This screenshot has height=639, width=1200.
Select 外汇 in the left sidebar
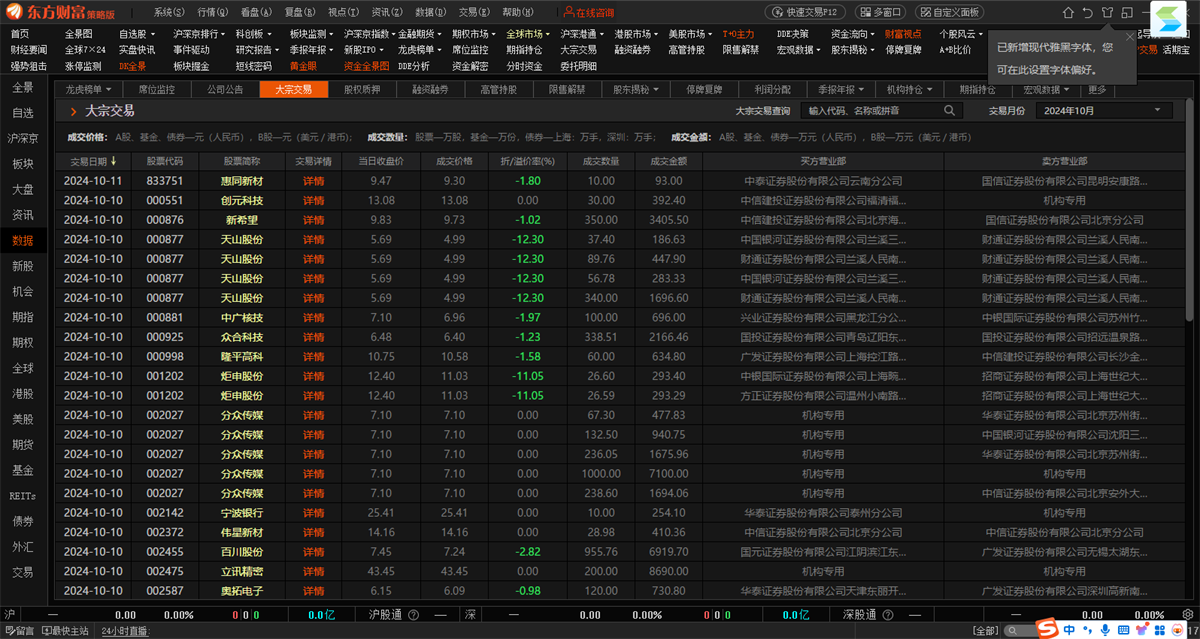(23, 547)
